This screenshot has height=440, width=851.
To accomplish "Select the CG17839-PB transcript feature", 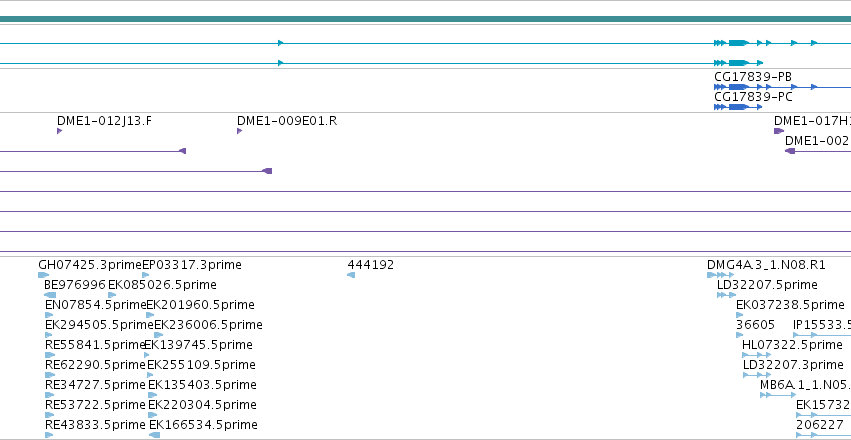I will 783,87.
